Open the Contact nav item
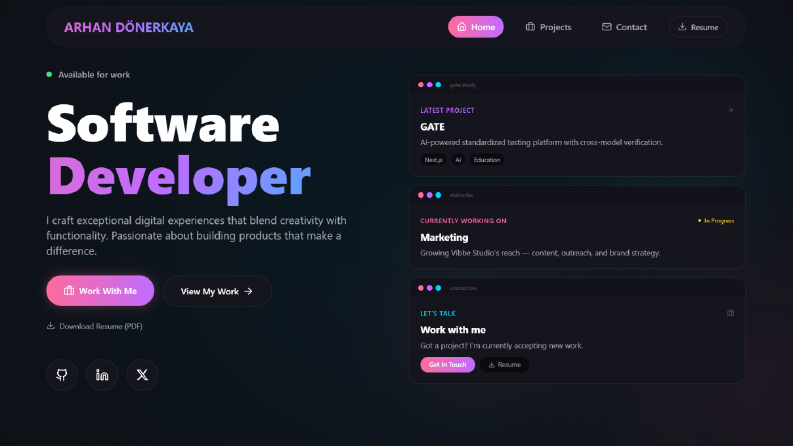Image resolution: width=793 pixels, height=446 pixels. pos(624,27)
